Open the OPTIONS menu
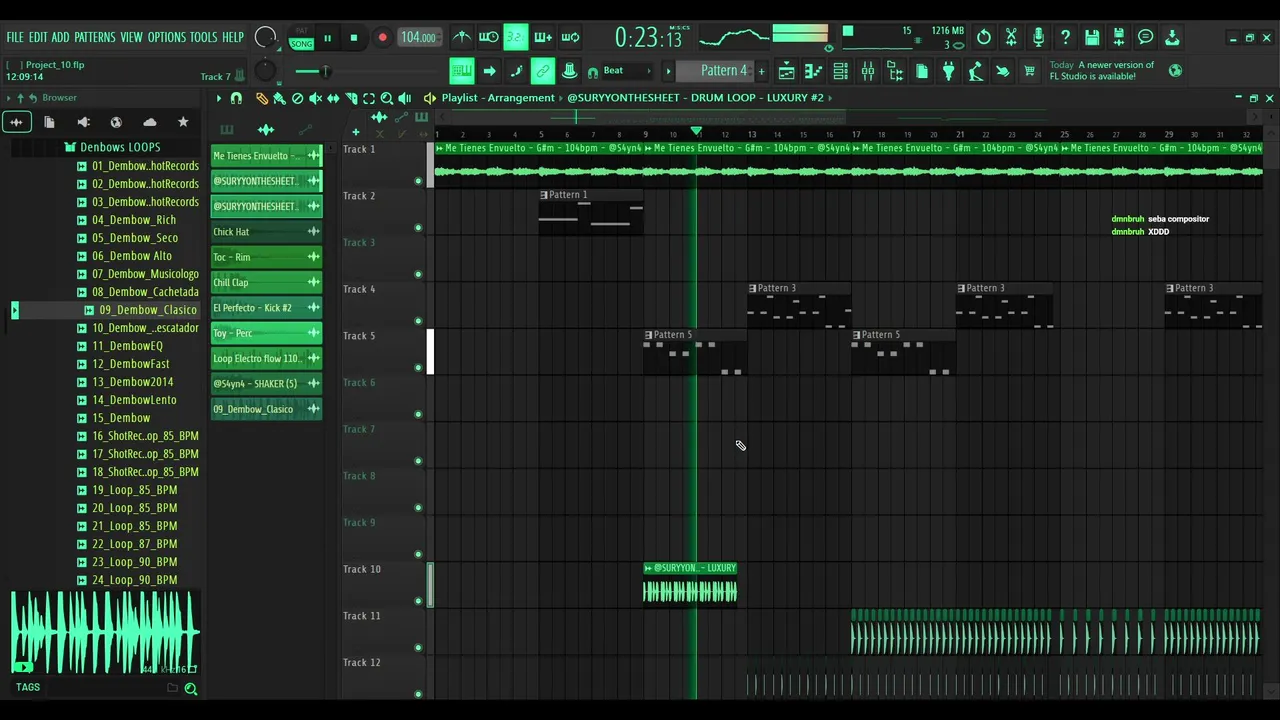 coord(167,37)
